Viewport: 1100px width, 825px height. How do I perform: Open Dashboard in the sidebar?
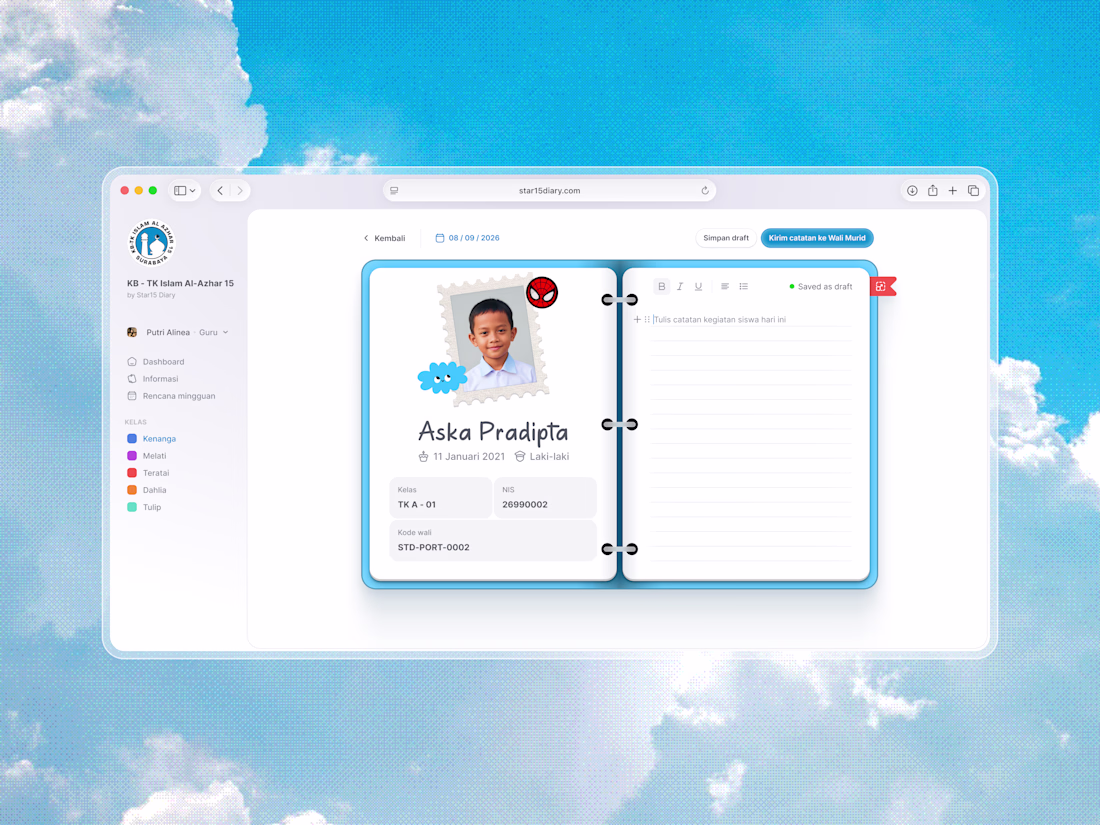[x=156, y=362]
